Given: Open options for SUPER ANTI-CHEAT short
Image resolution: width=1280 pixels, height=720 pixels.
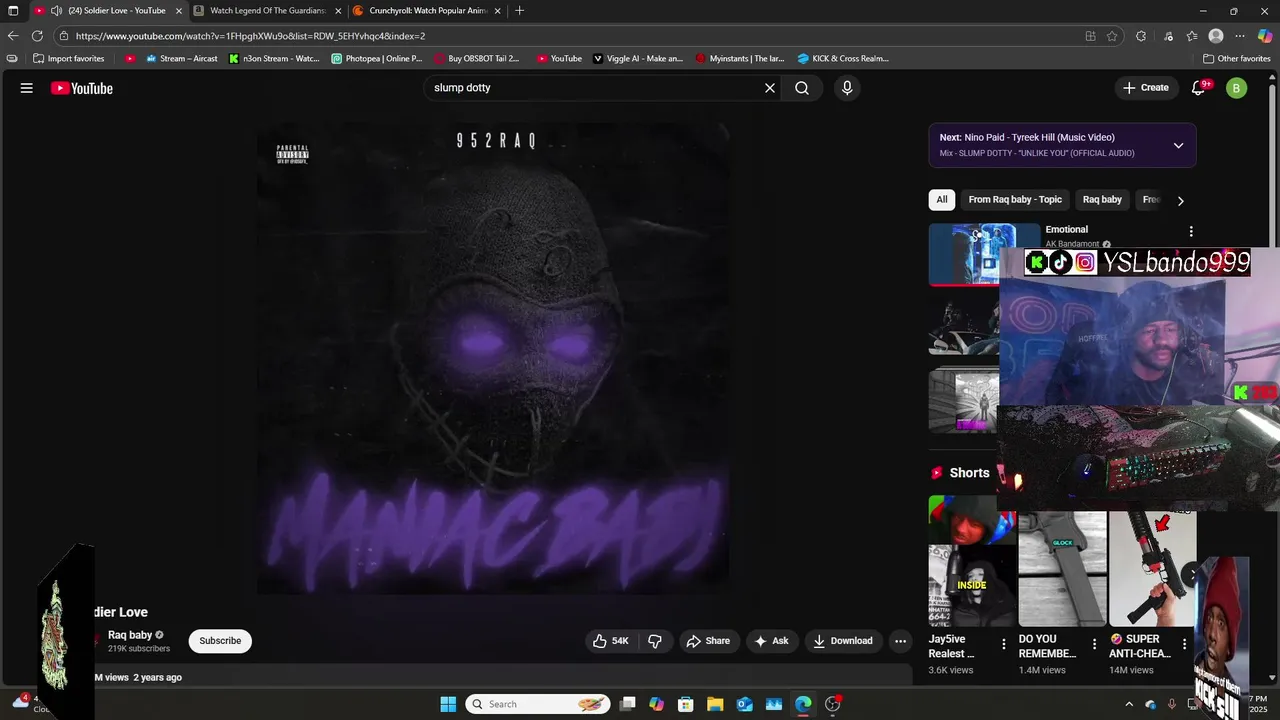Looking at the screenshot, I should [1184, 644].
